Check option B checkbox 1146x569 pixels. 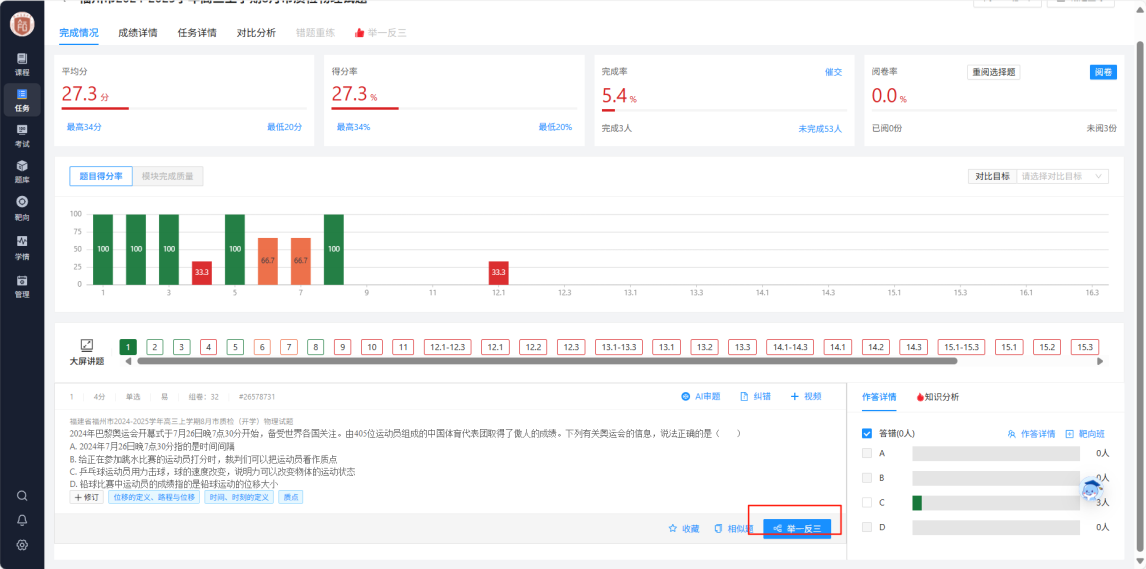(867, 478)
